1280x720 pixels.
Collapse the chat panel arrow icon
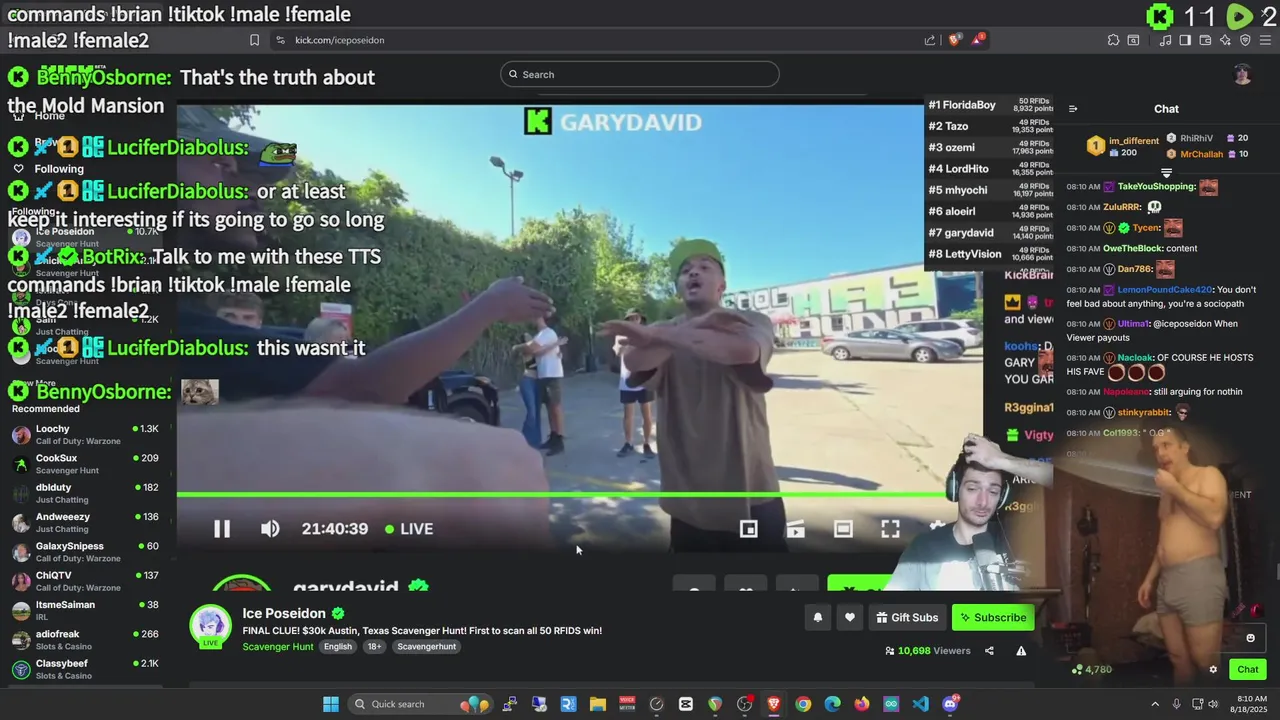click(x=1073, y=109)
